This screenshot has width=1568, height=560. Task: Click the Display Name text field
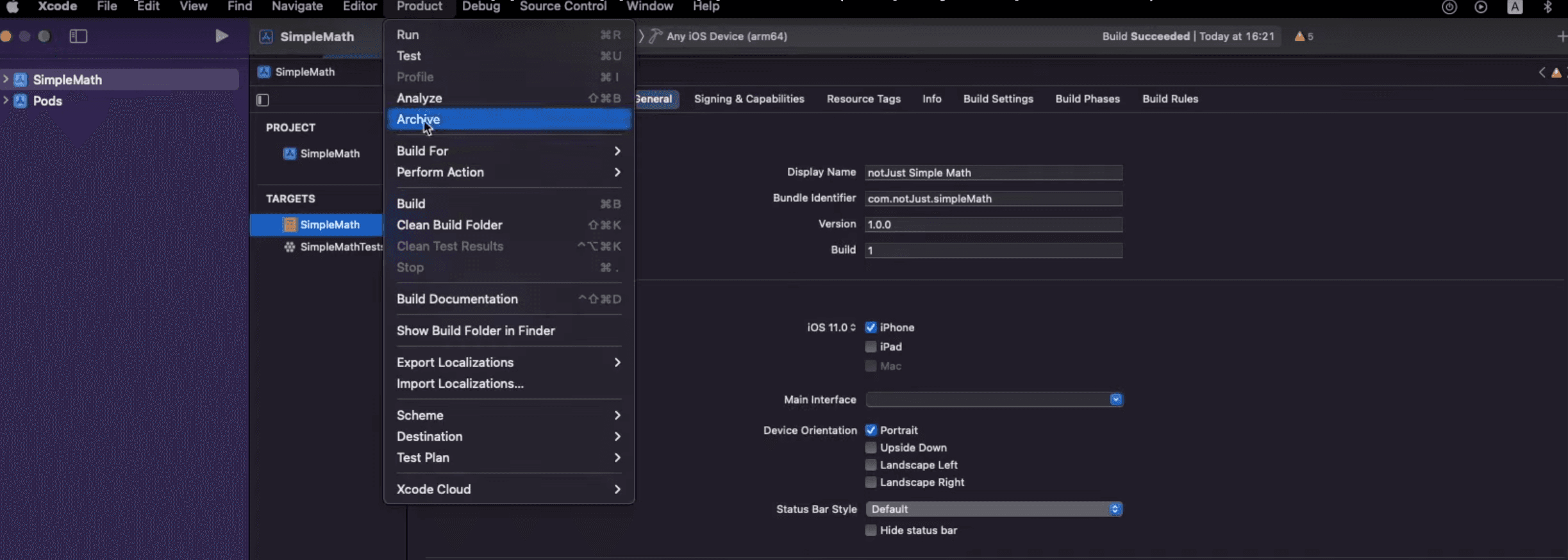(x=992, y=172)
